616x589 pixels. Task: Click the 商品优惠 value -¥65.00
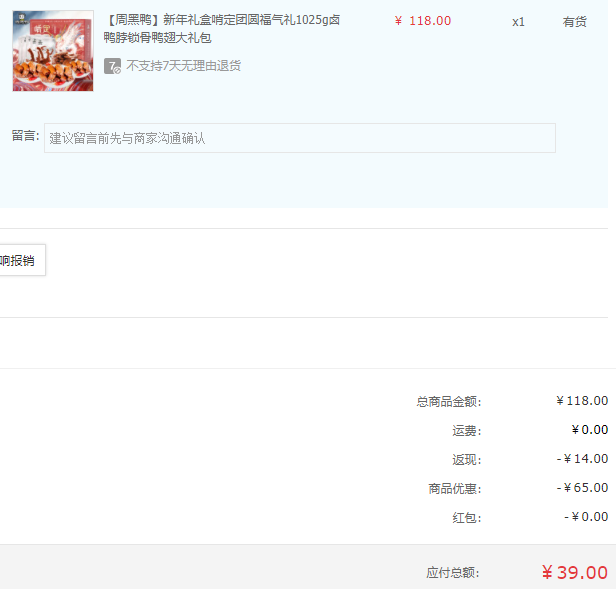[583, 488]
